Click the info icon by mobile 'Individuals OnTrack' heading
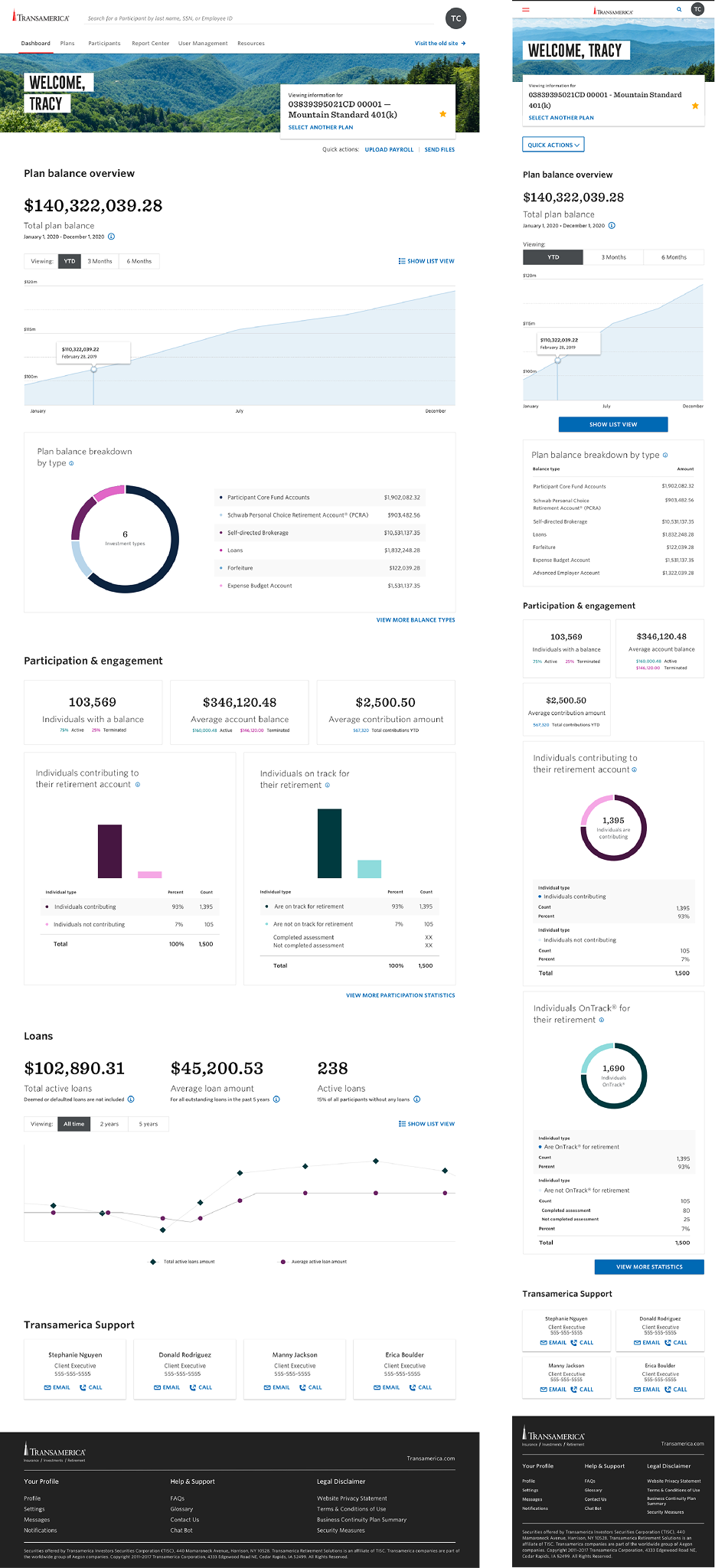Image resolution: width=715 pixels, height=1568 pixels. point(602,1020)
